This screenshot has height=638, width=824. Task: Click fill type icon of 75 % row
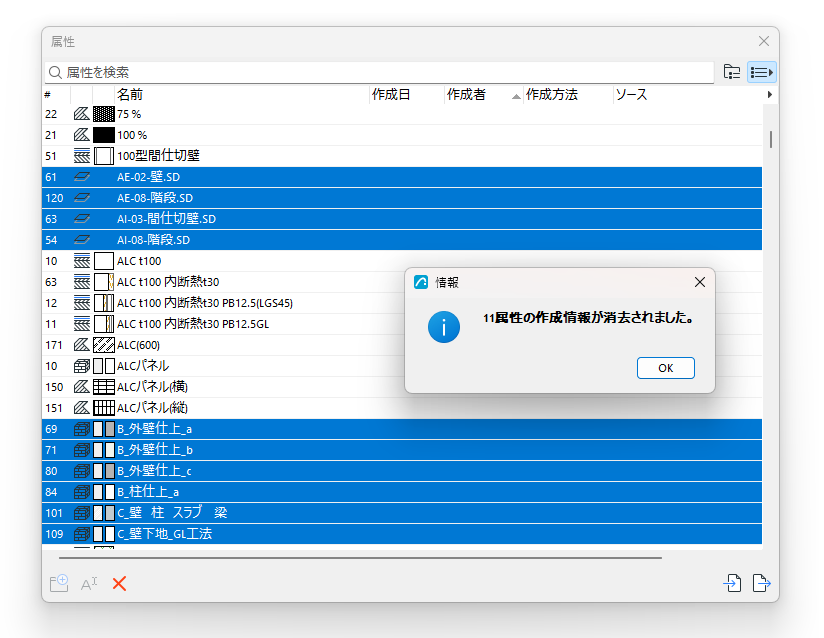coord(81,114)
